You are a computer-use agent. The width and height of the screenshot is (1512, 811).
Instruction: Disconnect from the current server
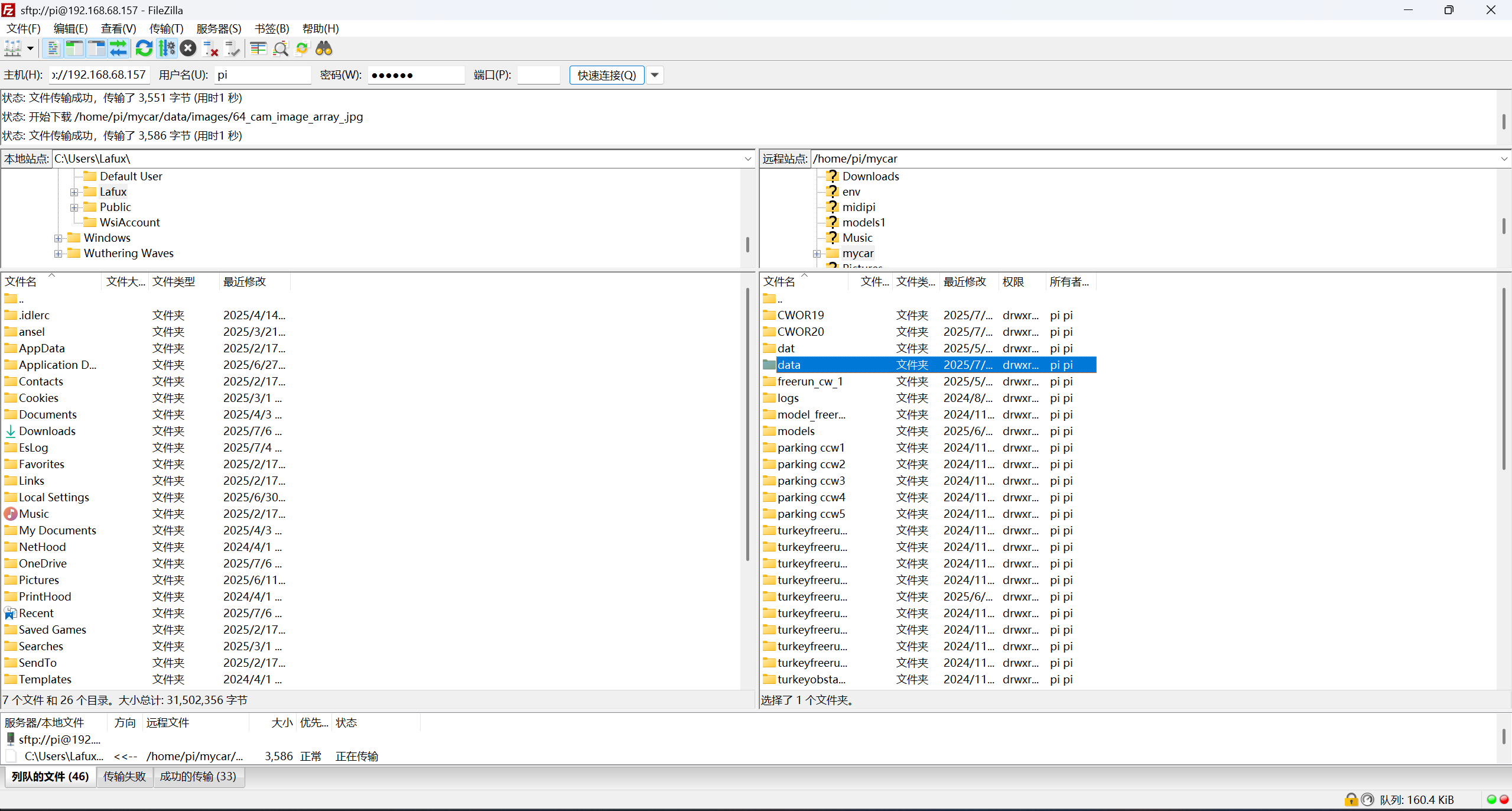pos(210,48)
